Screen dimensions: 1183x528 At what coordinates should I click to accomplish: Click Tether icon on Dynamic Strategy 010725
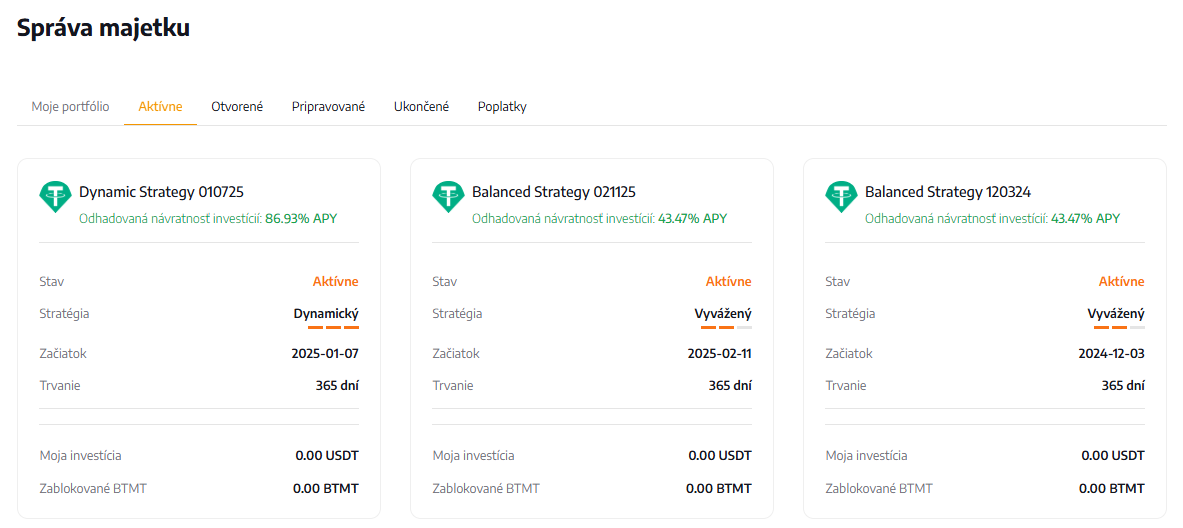55,196
